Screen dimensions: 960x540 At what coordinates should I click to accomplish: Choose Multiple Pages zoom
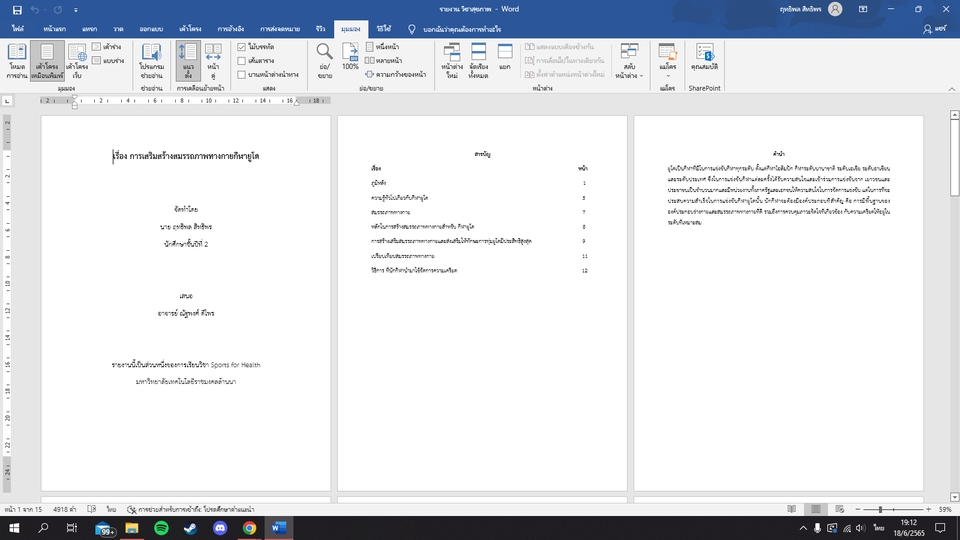[384, 61]
